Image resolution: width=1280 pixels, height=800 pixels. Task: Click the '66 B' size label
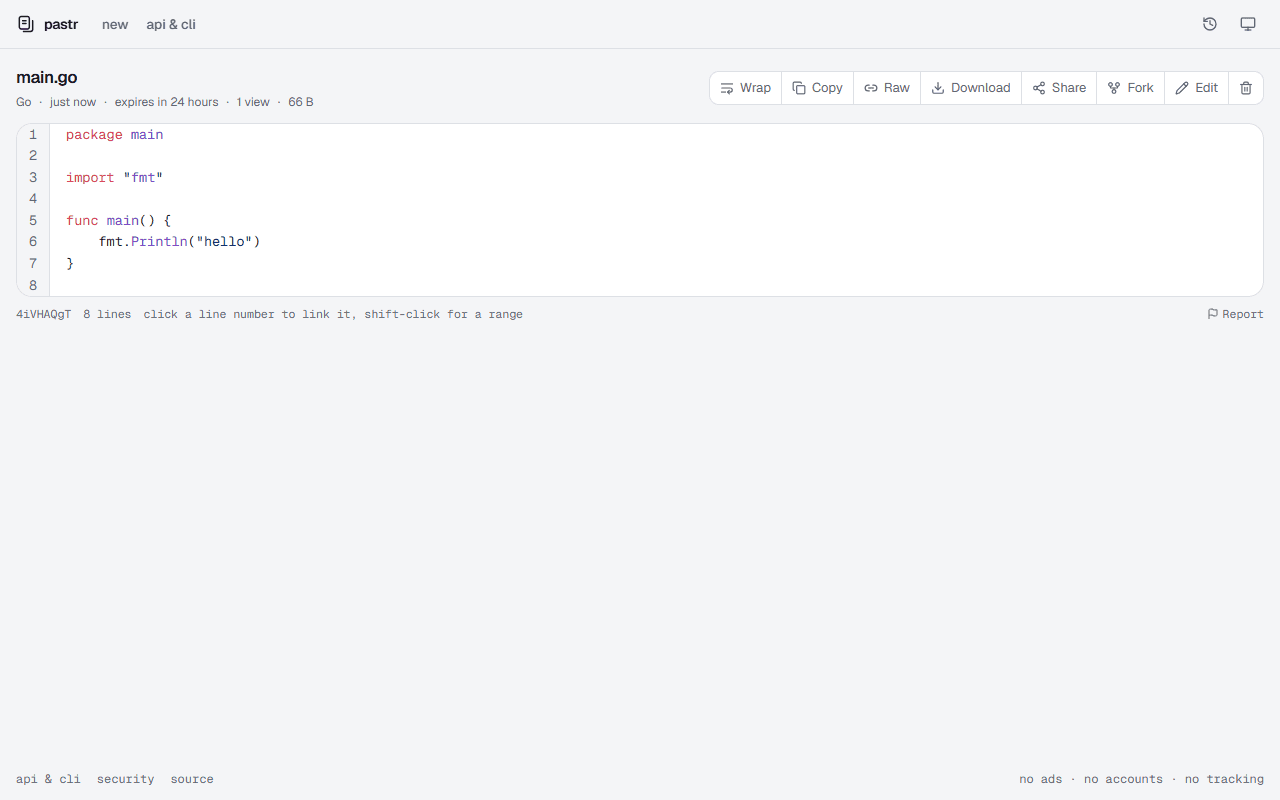tap(301, 102)
